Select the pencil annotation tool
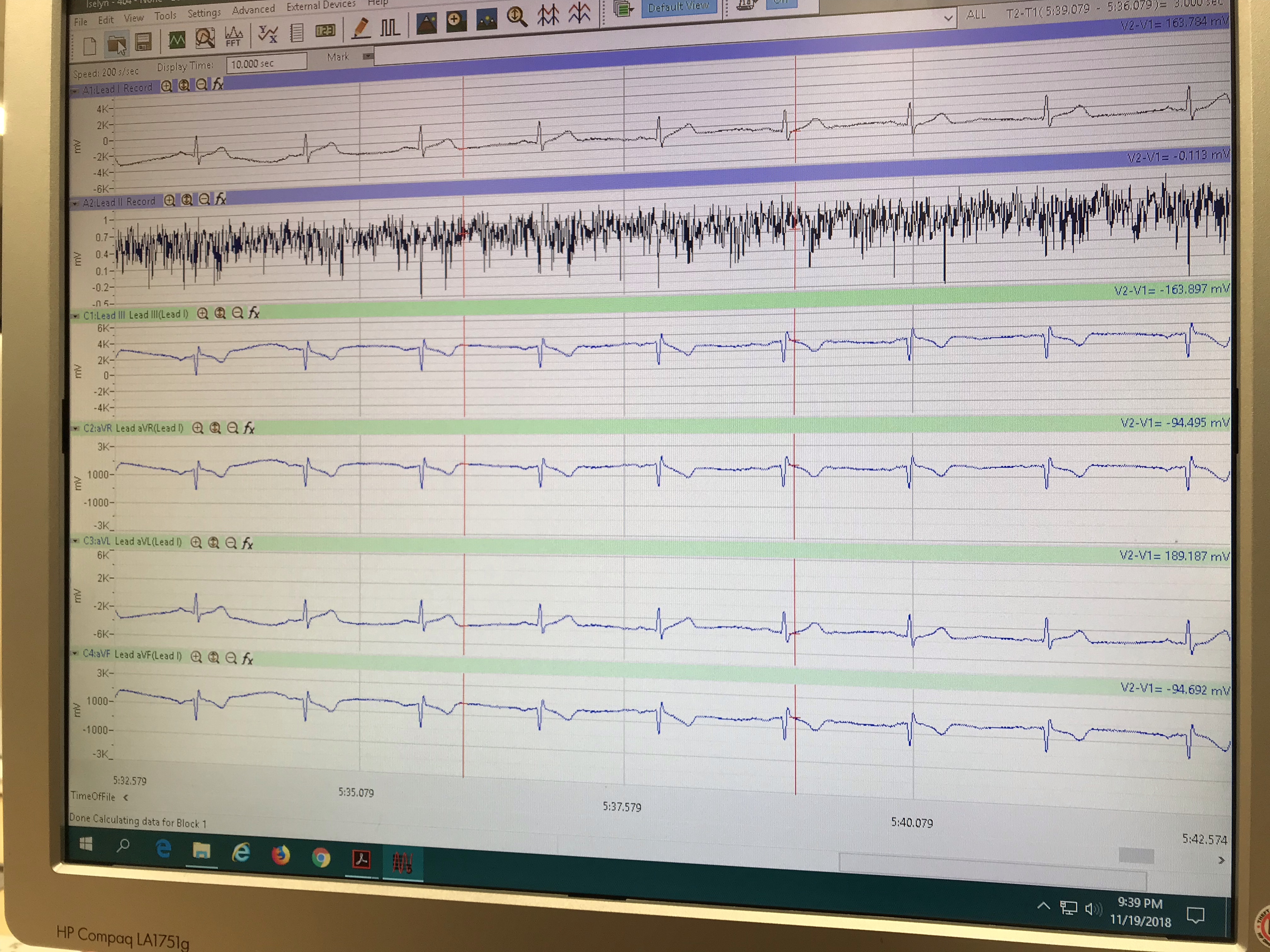 [361, 27]
